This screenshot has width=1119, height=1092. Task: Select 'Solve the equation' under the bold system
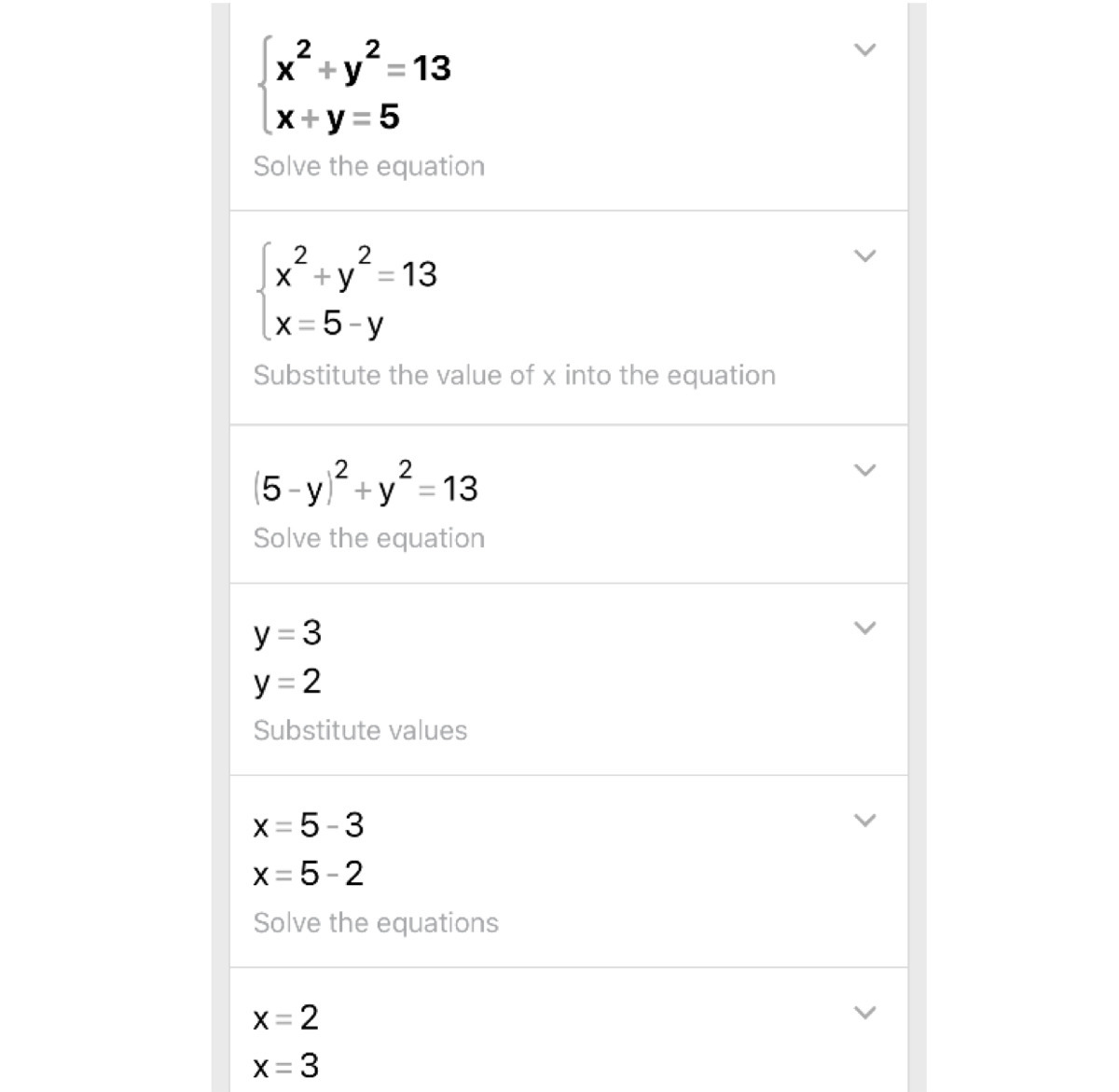coord(369,166)
